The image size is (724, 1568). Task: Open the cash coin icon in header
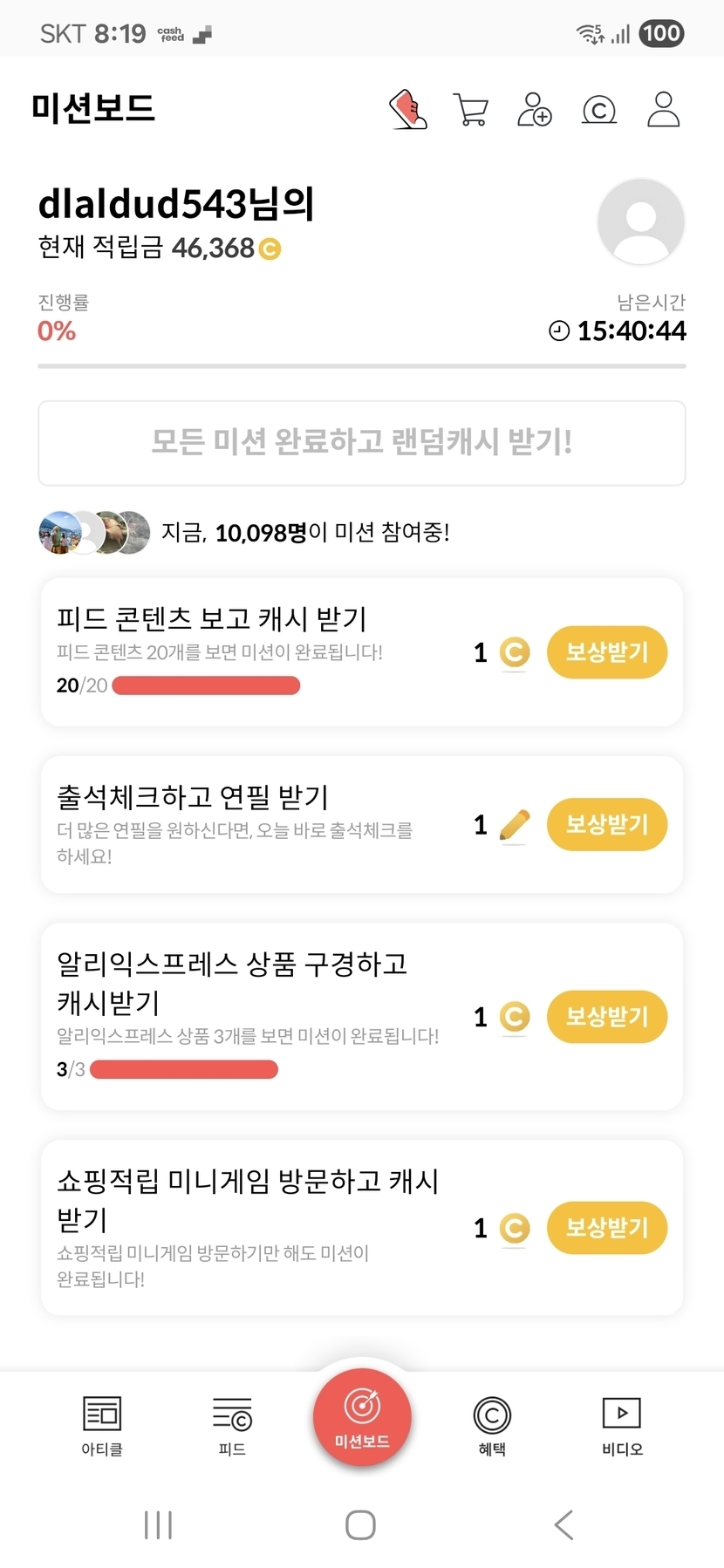598,110
